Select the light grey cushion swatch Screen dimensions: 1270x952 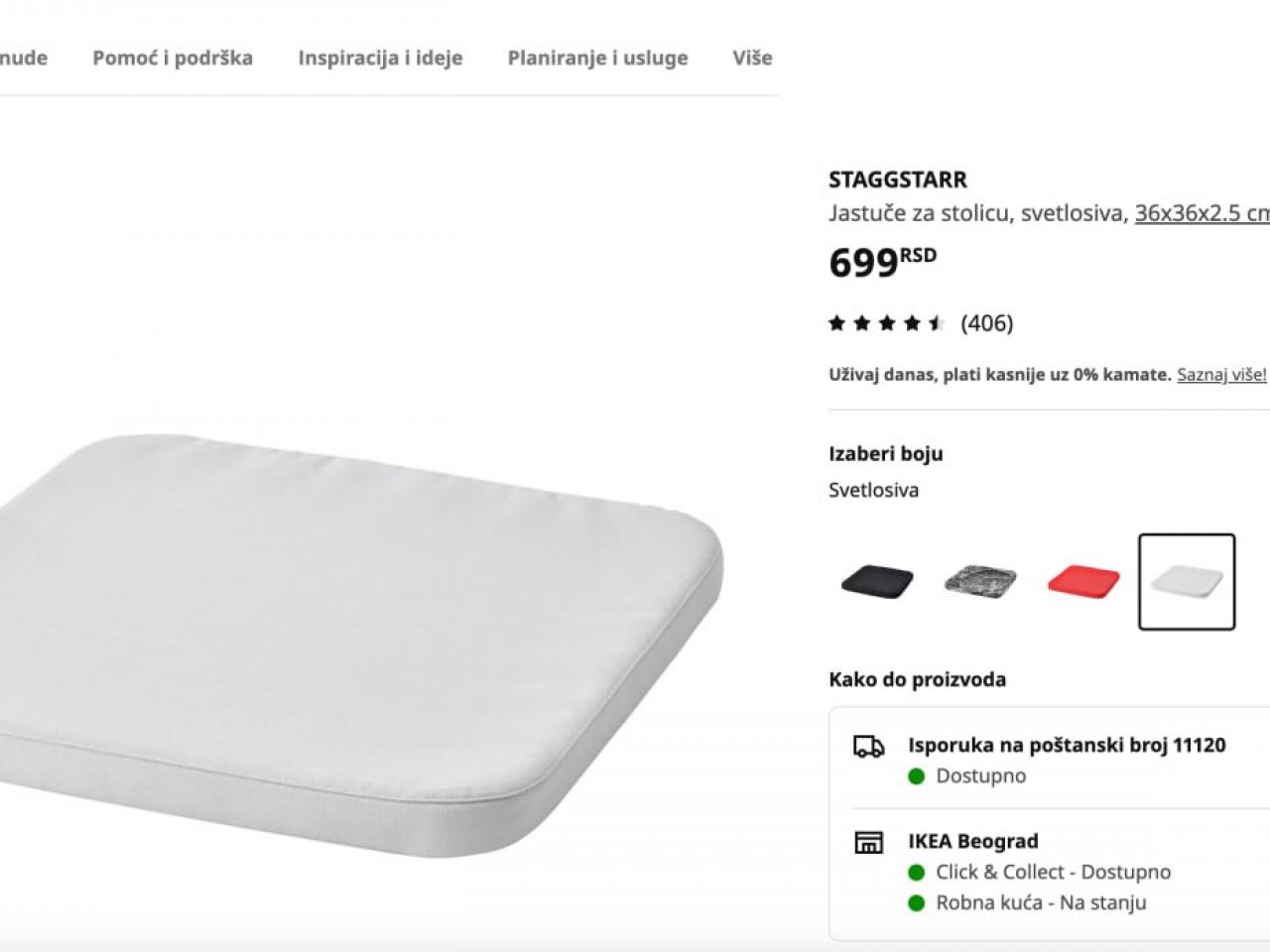pos(1187,582)
